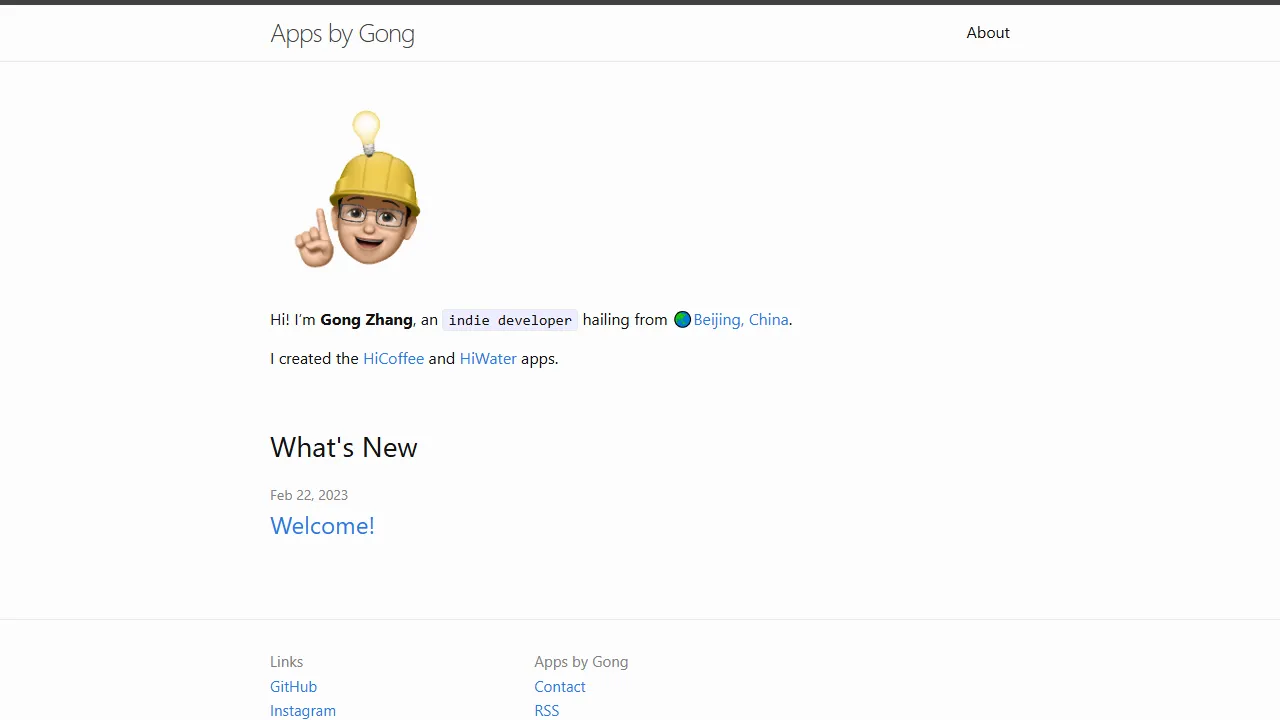
Task: Open the Contact link in the footer
Action: tap(560, 686)
